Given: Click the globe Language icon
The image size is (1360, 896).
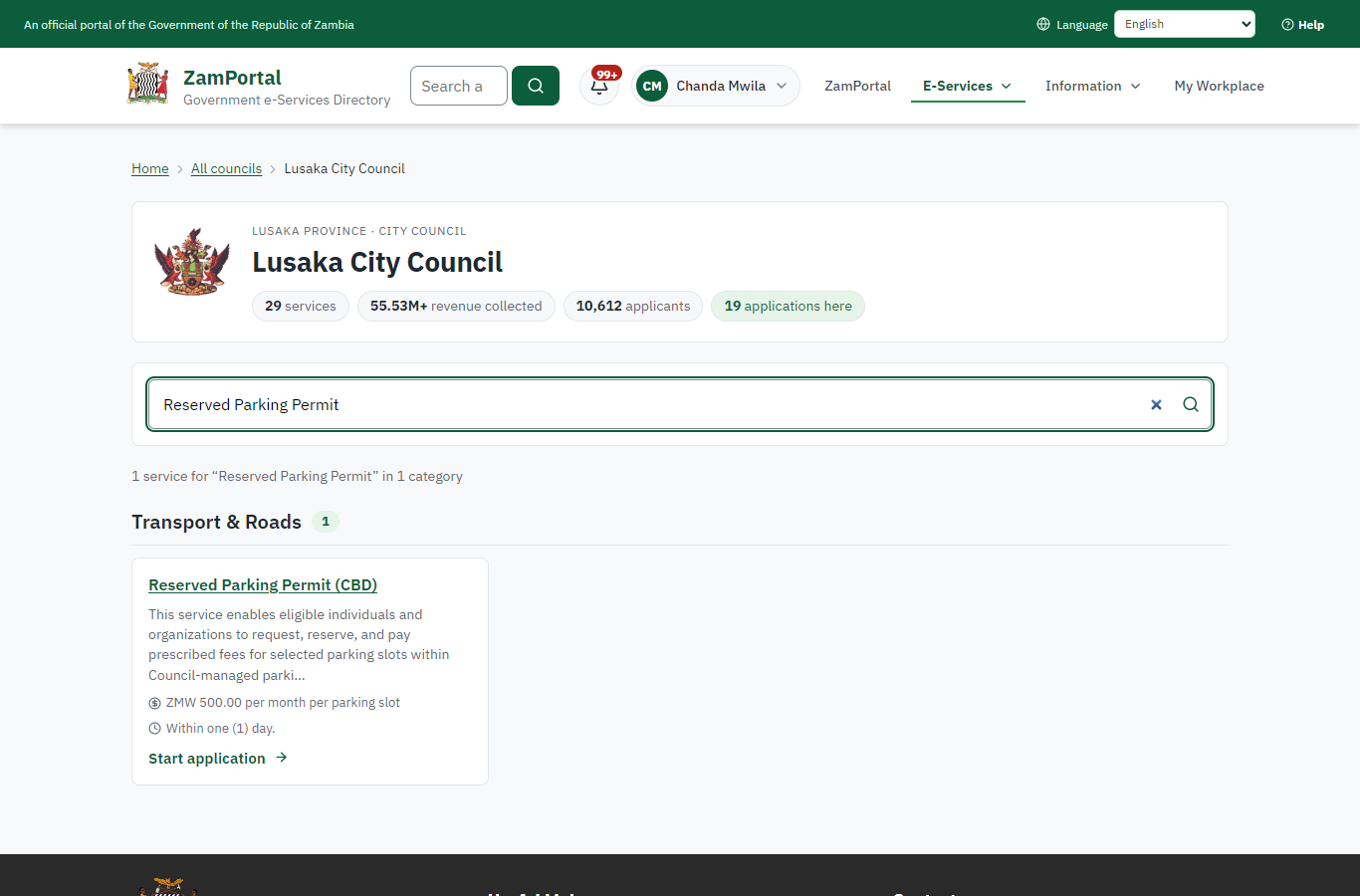Looking at the screenshot, I should (1043, 24).
